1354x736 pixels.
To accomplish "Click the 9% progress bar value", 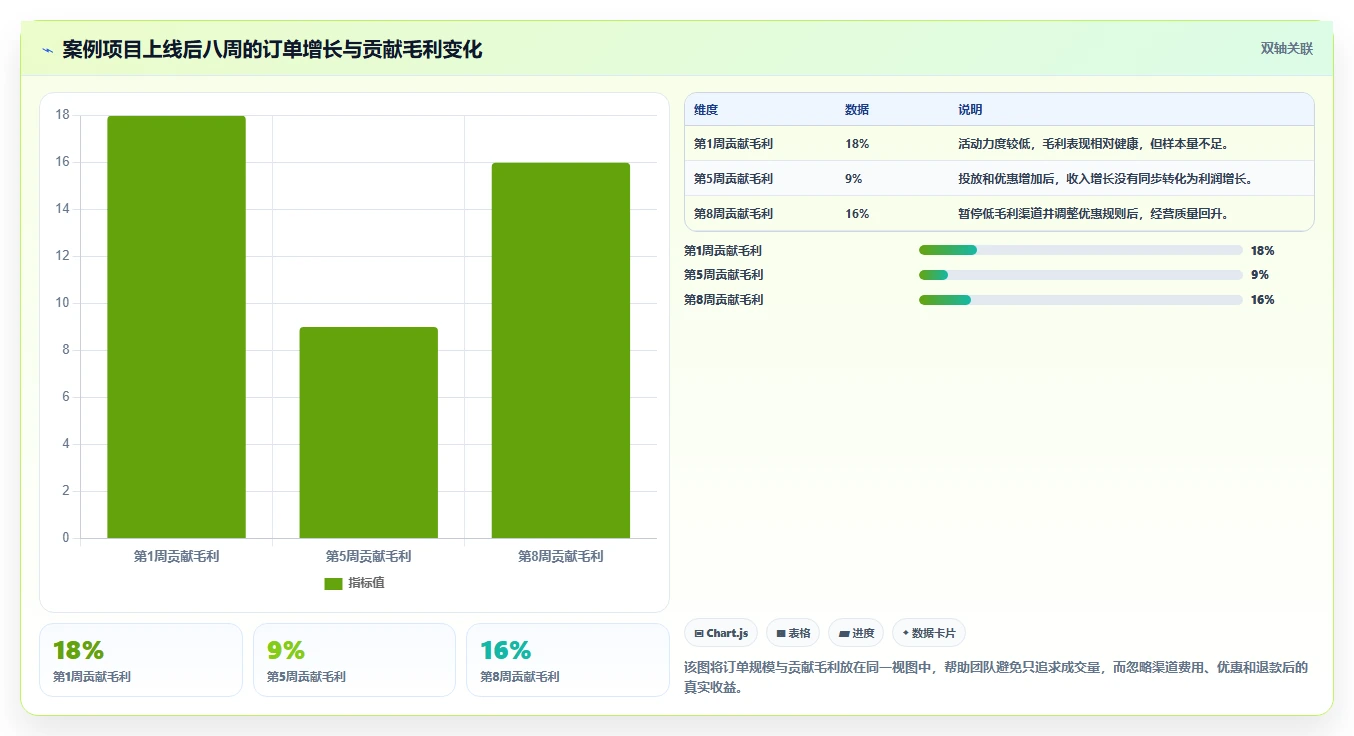I will coord(1259,275).
